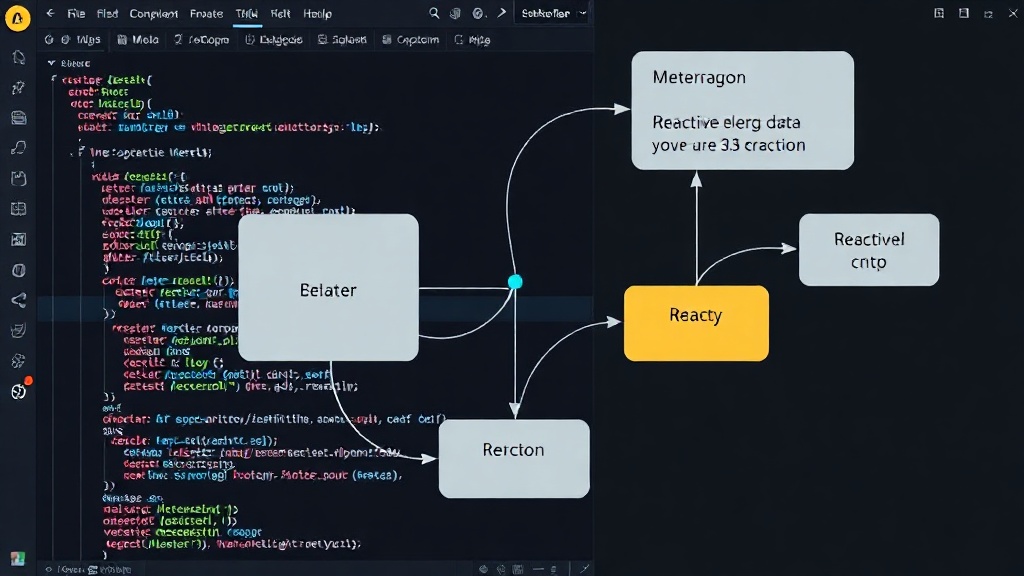Click the cyan junction dot in the diagram
The width and height of the screenshot is (1024, 576).
pos(515,282)
